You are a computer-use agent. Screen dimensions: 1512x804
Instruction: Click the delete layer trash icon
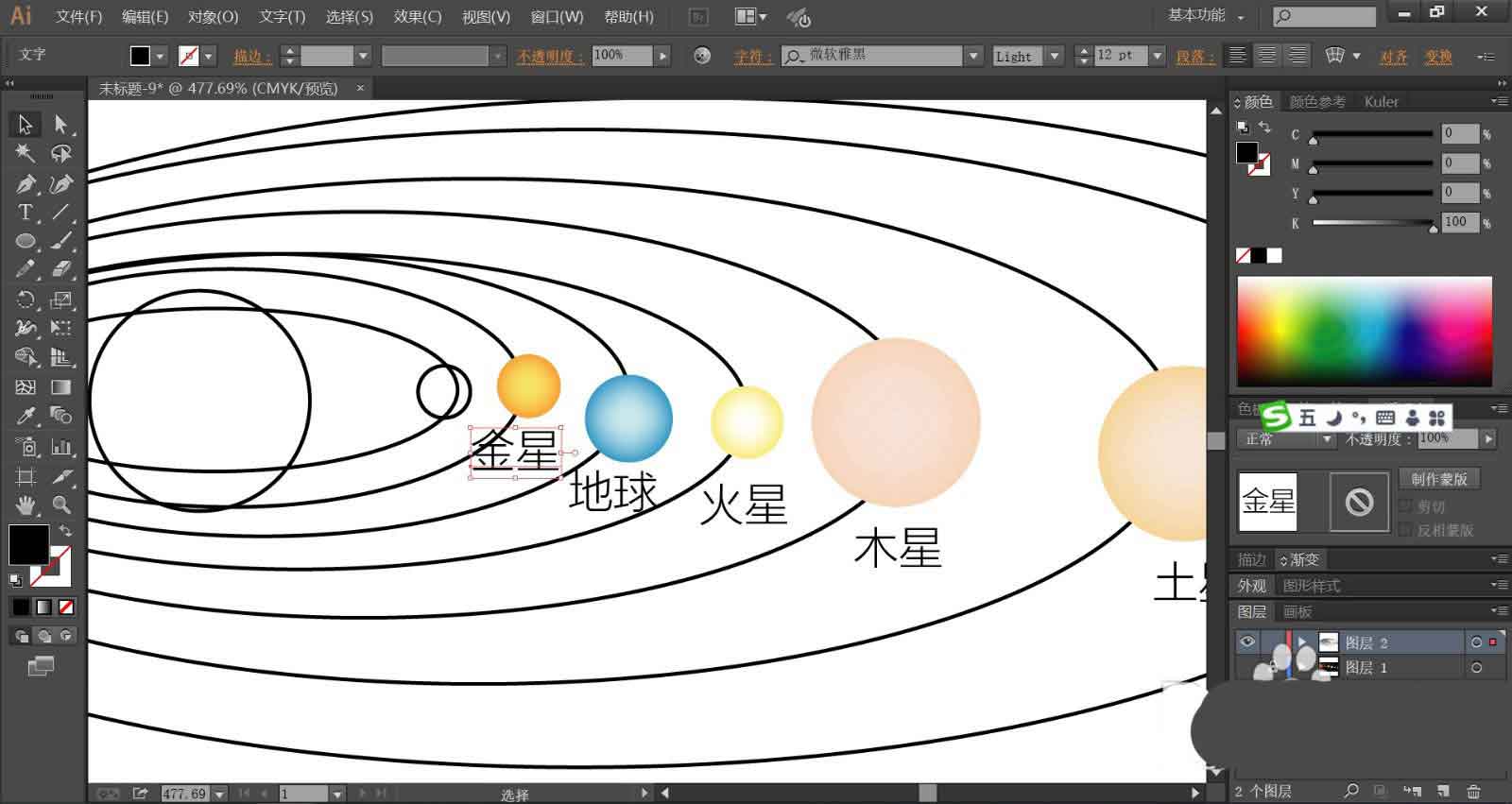(x=1473, y=791)
